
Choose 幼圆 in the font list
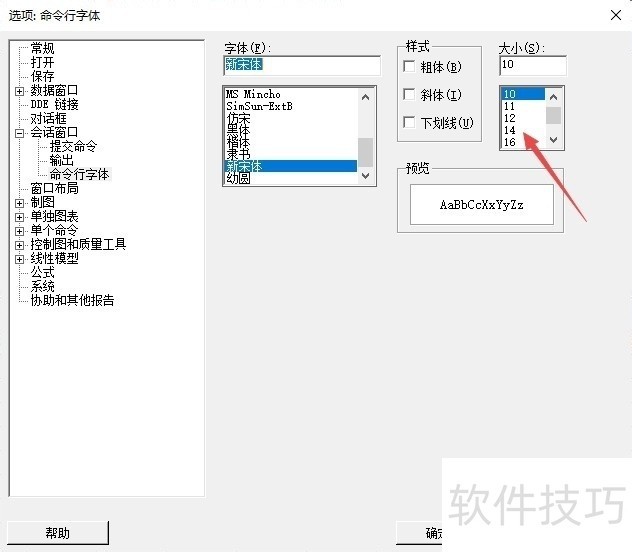tap(291, 178)
